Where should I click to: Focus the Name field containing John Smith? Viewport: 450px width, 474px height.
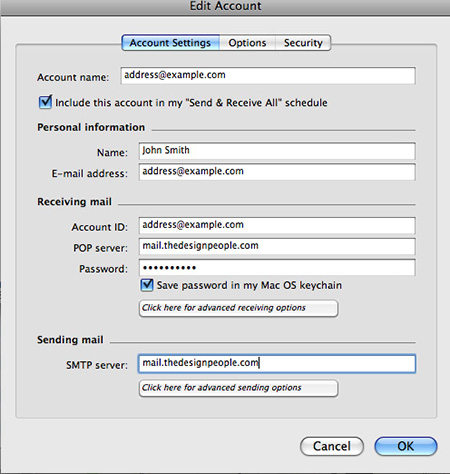[277, 151]
